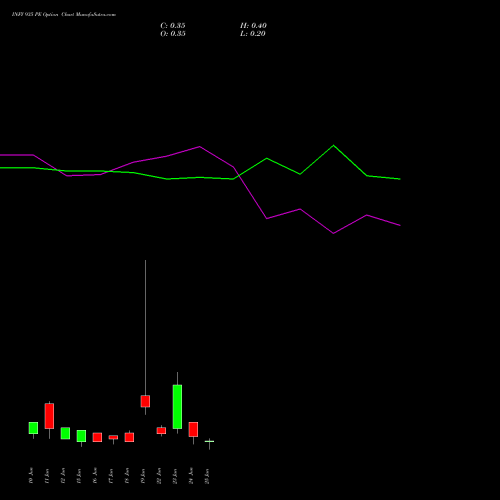Select the red candle for 11 Jun
Screen dimensions: 500x500
tap(49, 416)
